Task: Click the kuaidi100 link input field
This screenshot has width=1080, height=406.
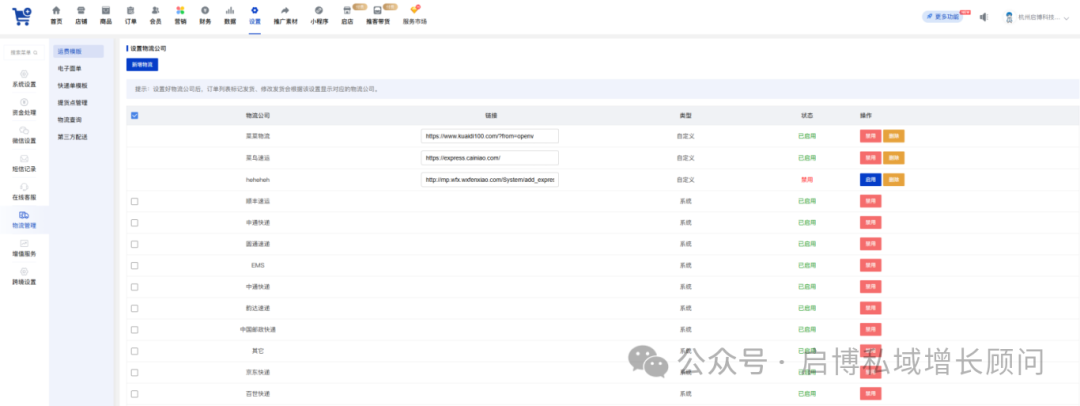Action: tap(489, 136)
